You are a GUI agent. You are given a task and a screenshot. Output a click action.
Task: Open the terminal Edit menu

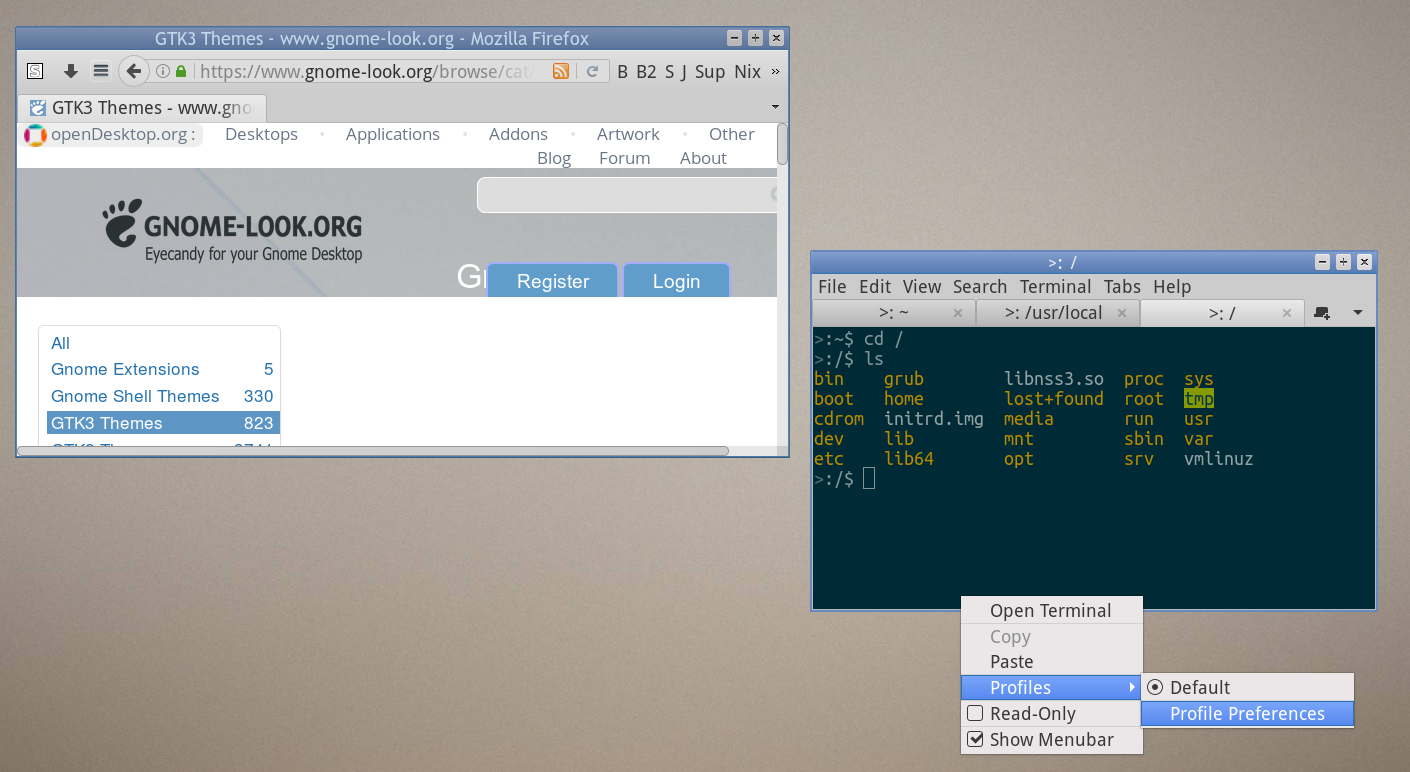point(875,287)
